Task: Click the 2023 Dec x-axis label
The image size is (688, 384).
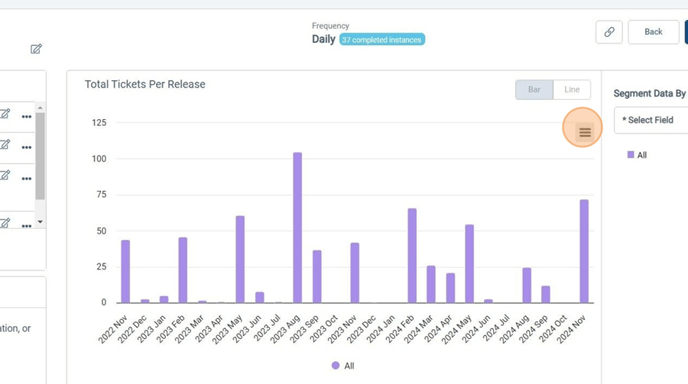Action: pos(361,329)
